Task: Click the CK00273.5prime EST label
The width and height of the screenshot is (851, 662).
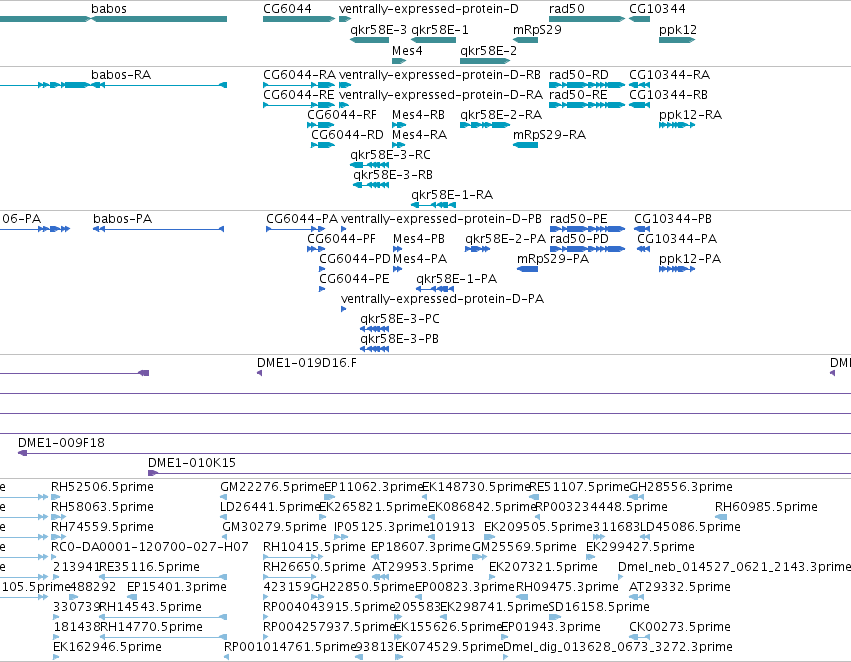Action: (x=680, y=627)
